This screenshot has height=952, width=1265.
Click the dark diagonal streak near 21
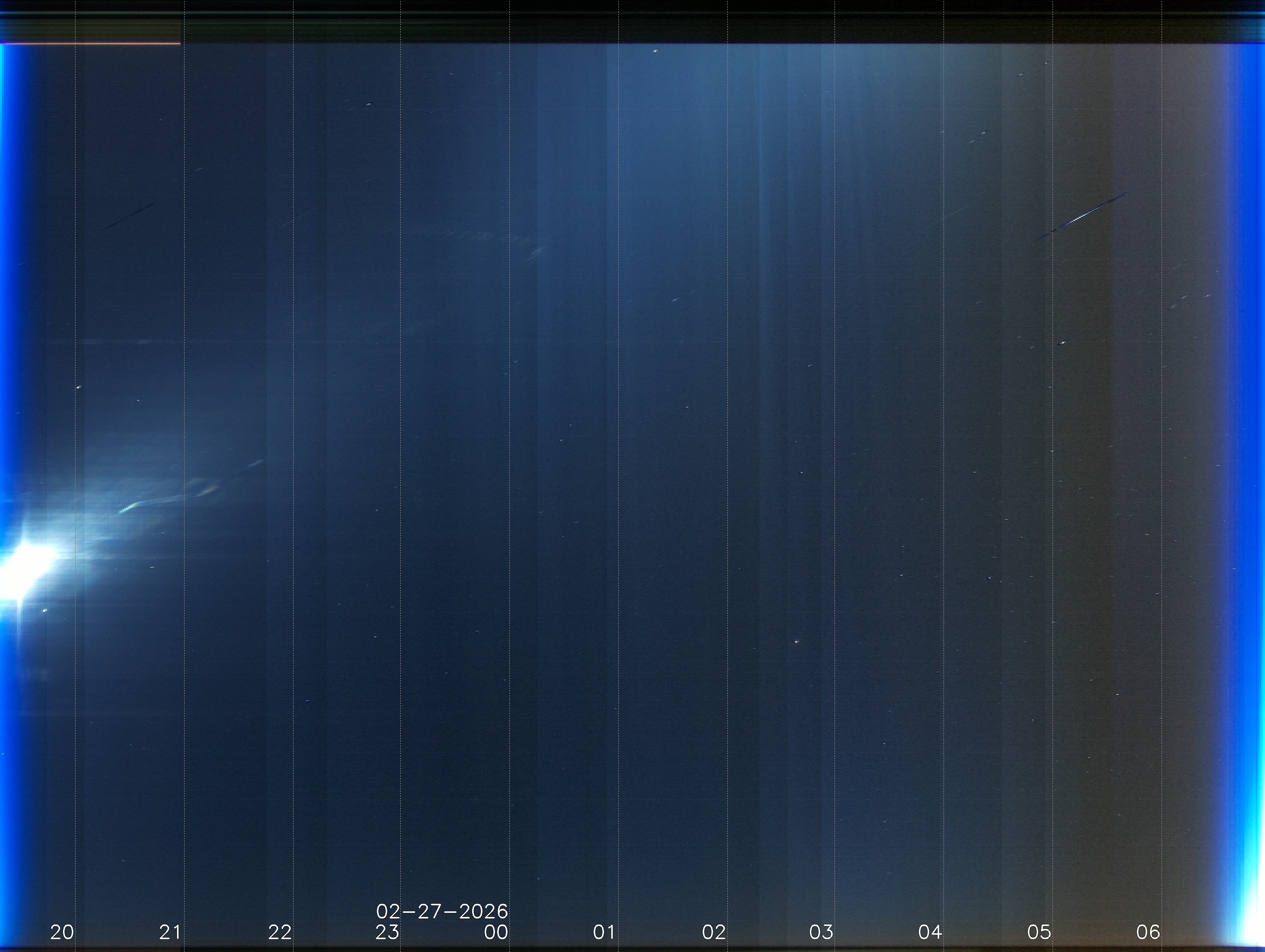[129, 216]
